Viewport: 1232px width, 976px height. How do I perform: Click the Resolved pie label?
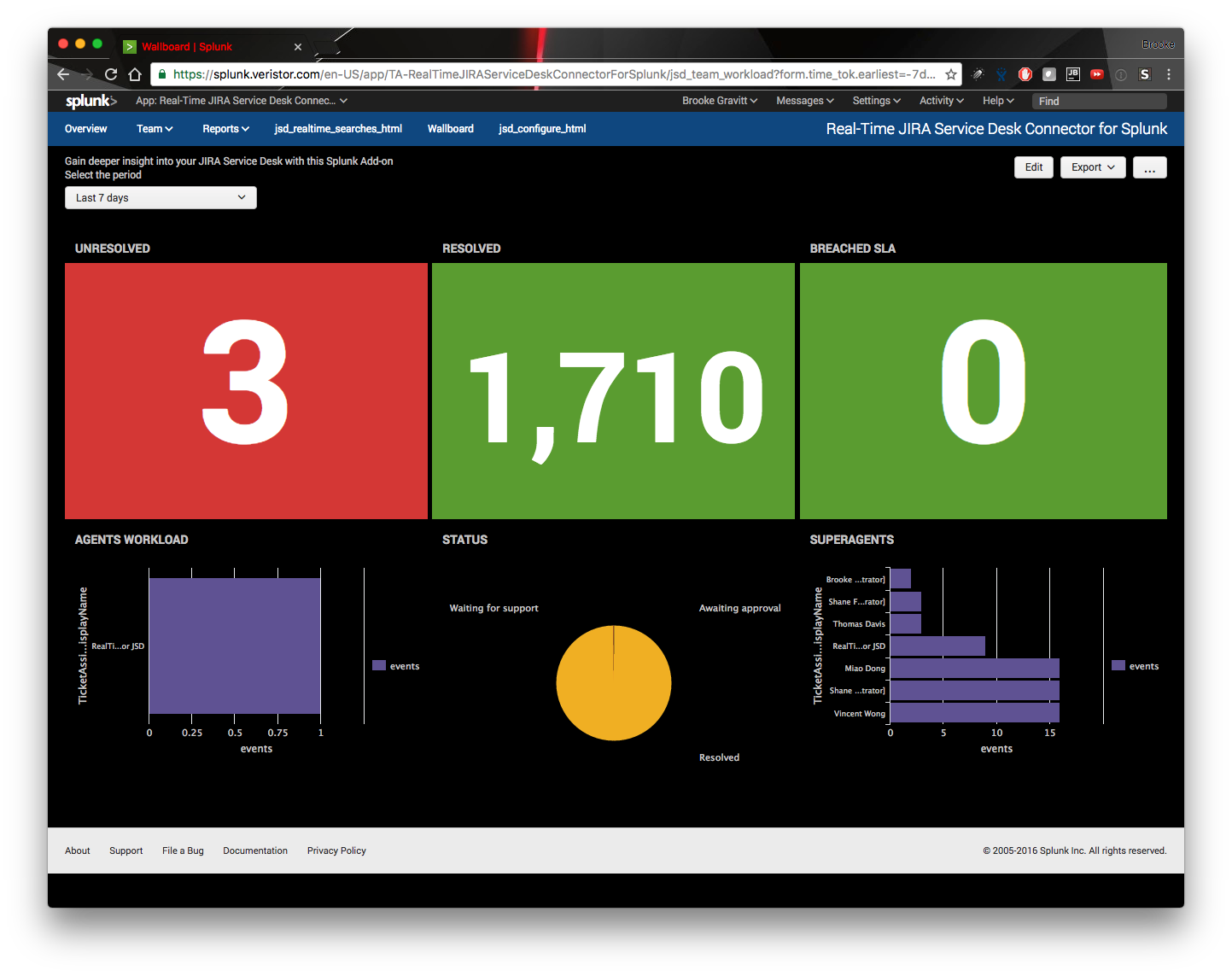(x=720, y=757)
